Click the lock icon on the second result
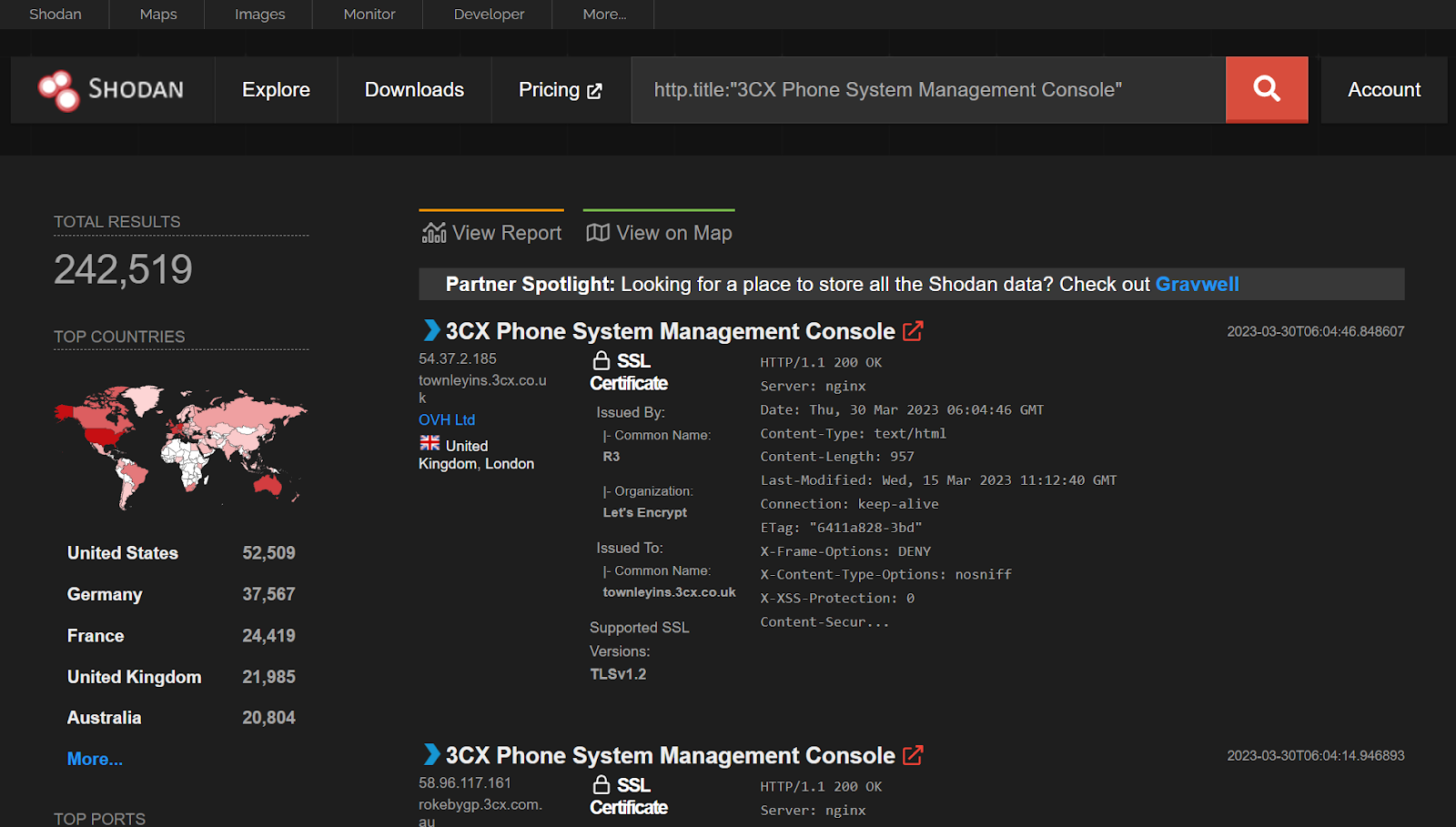Viewport: 1456px width, 827px height. tap(602, 784)
